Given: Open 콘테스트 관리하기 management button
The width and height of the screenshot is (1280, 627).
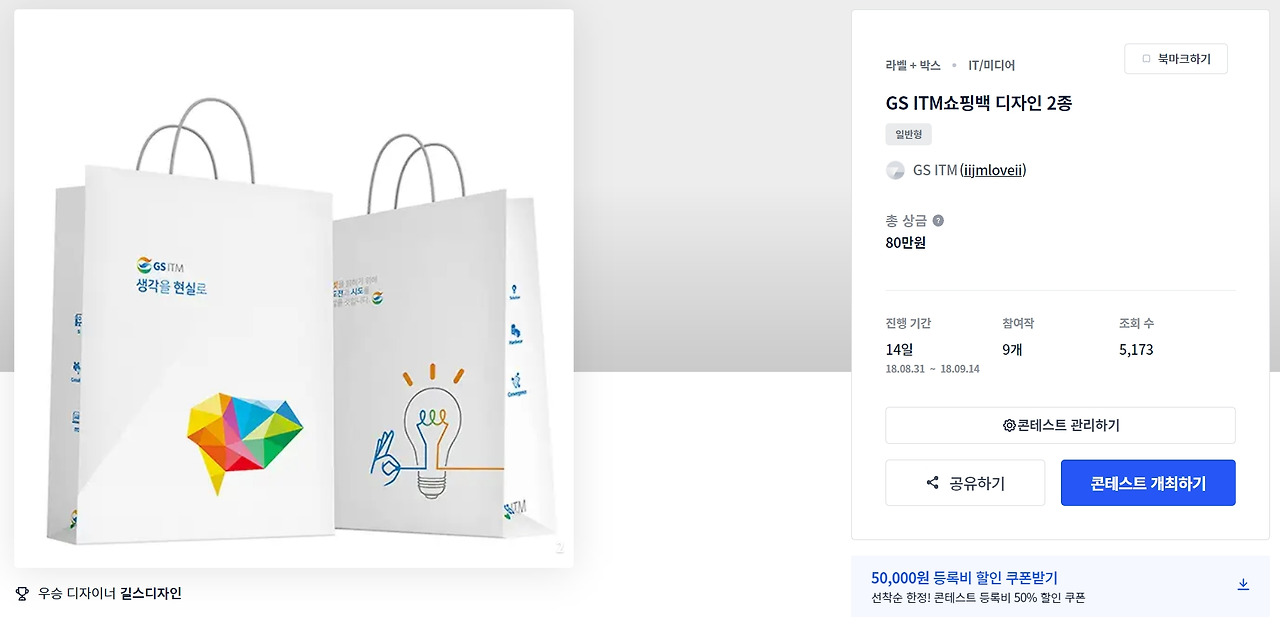Looking at the screenshot, I should pyautogui.click(x=1060, y=425).
